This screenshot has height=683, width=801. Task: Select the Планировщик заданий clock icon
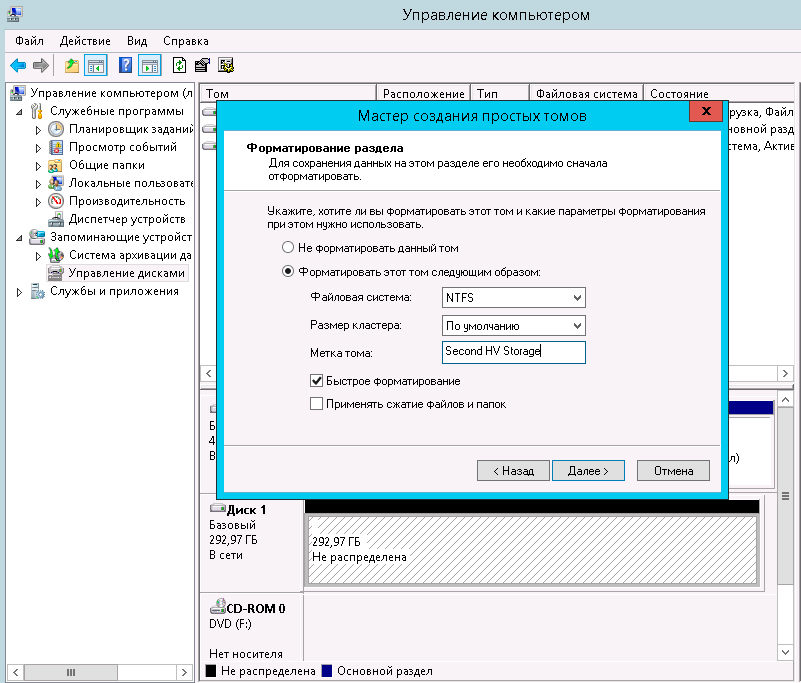tap(56, 129)
